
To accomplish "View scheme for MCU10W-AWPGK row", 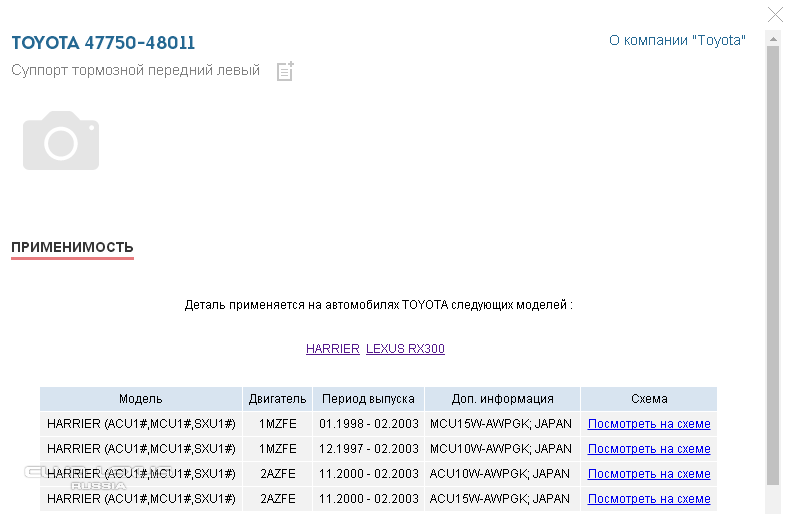I will pyautogui.click(x=649, y=449).
